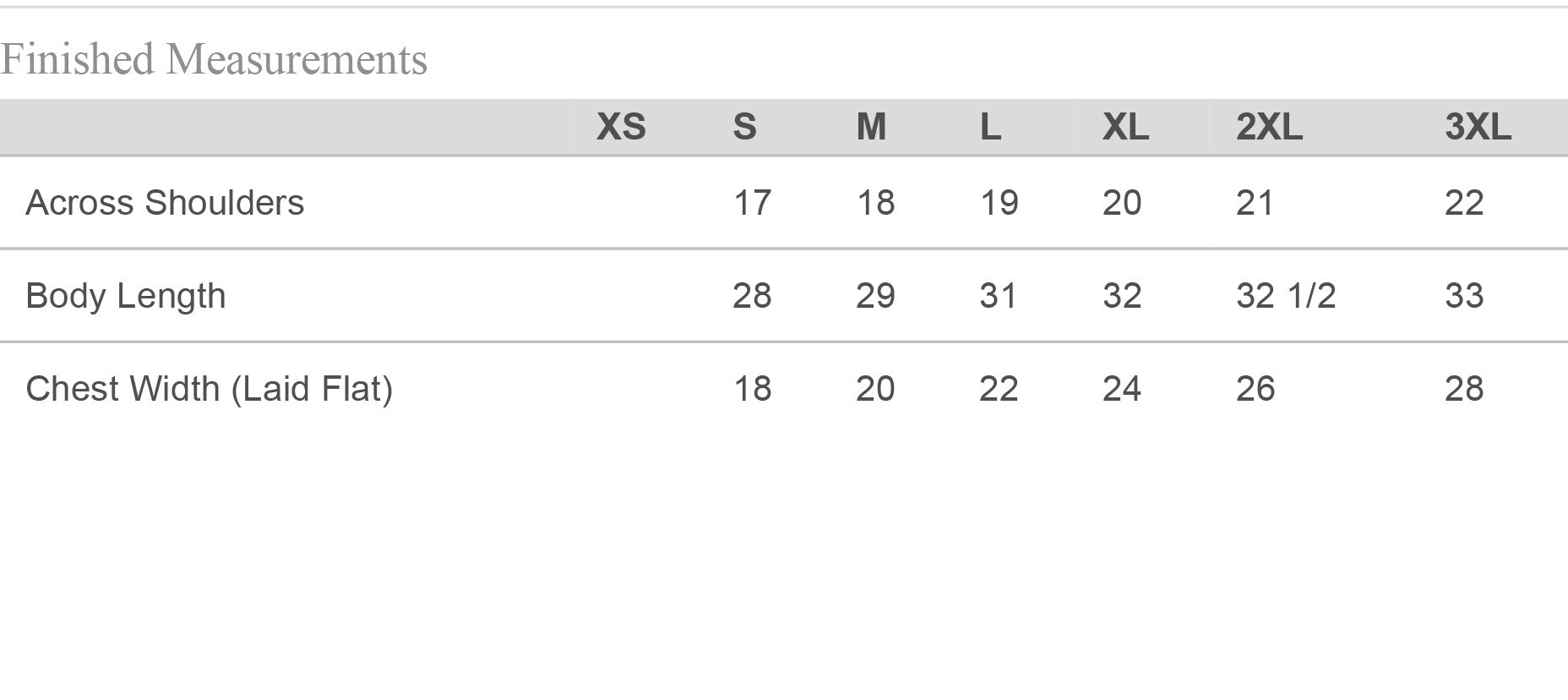Select Chest Width value for size S
This screenshot has width=1568, height=700.
click(752, 389)
